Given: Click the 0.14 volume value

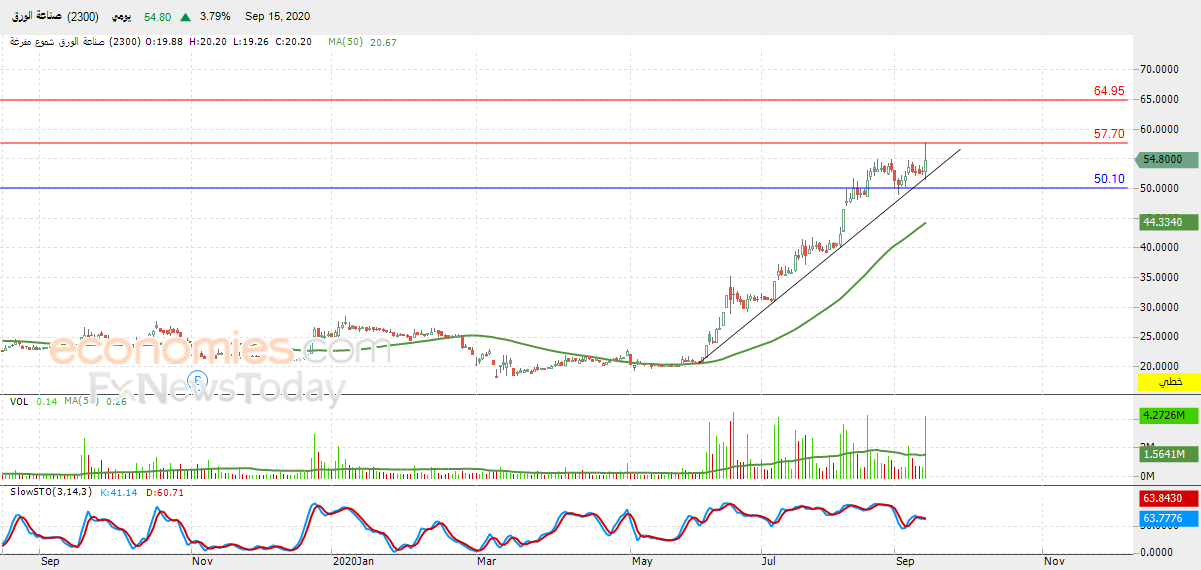Looking at the screenshot, I should coord(46,401).
